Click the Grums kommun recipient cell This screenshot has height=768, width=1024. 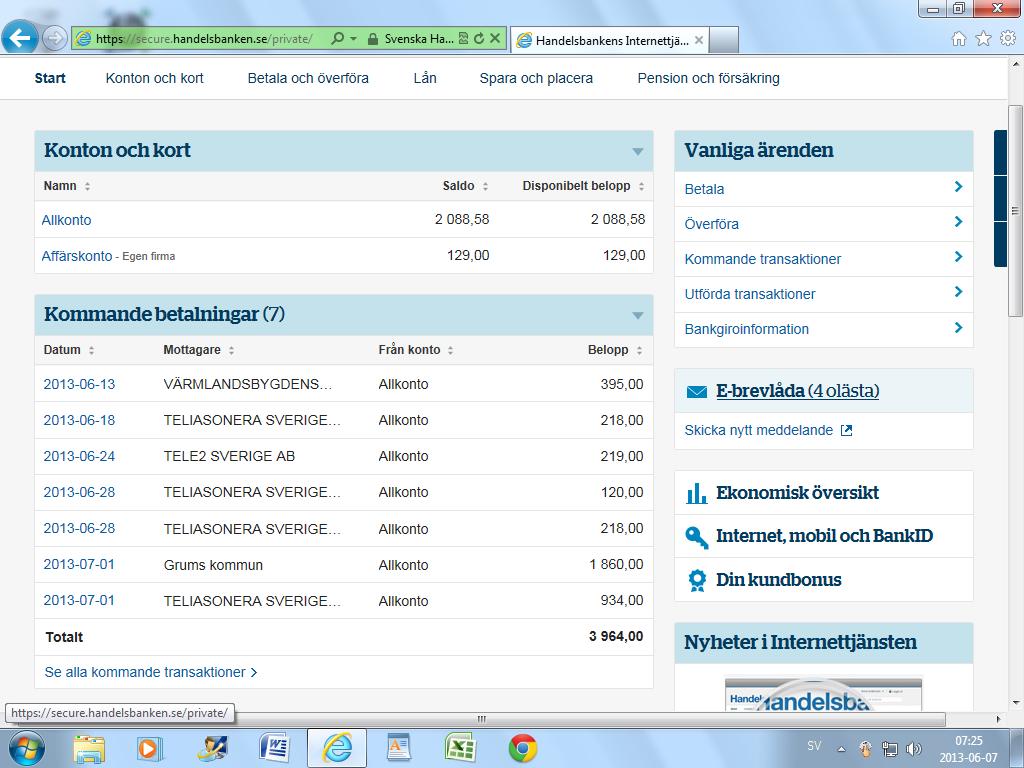(x=214, y=565)
